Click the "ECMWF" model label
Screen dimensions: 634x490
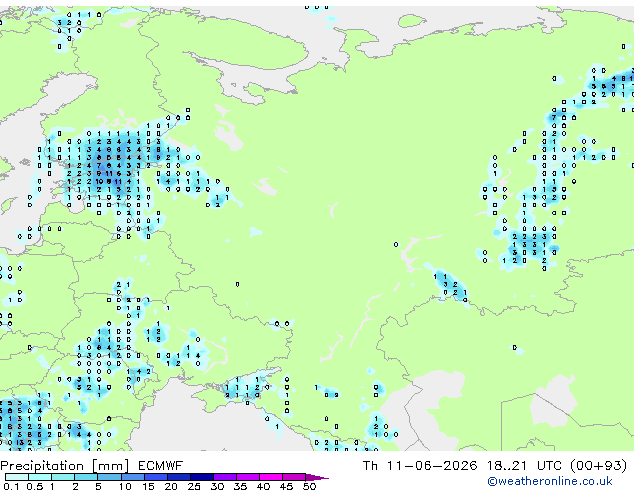tap(160, 466)
